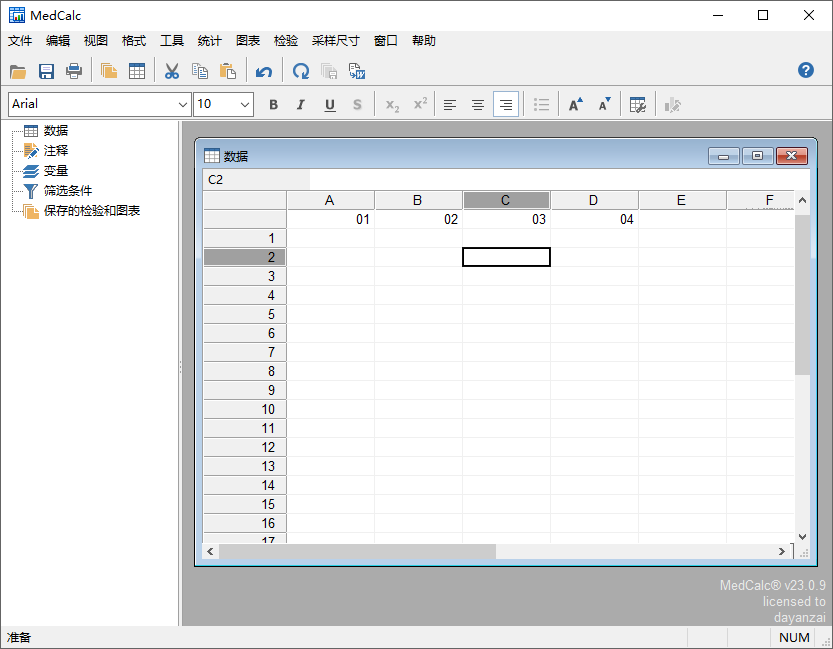
Task: Copy the selection to clipboard
Action: pyautogui.click(x=199, y=71)
